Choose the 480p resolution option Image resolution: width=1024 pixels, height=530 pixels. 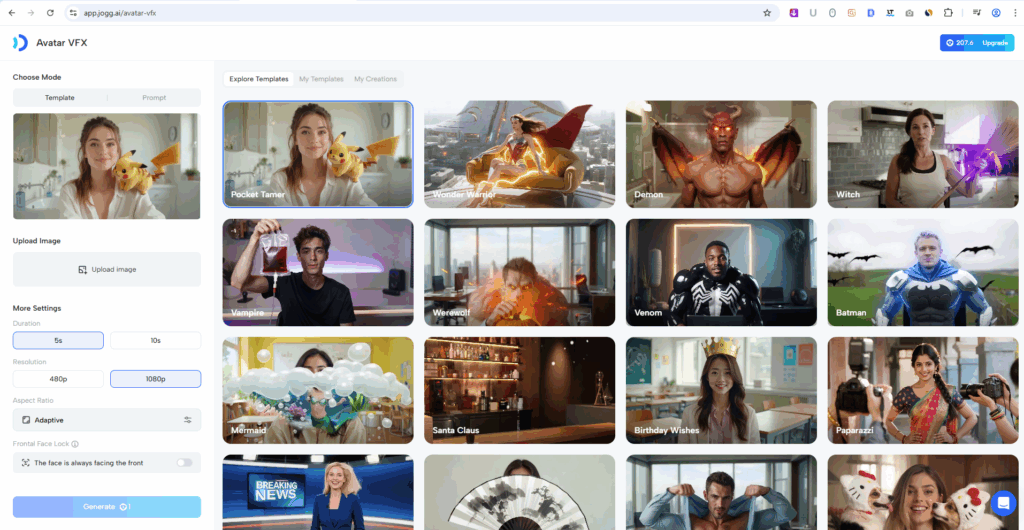(58, 379)
